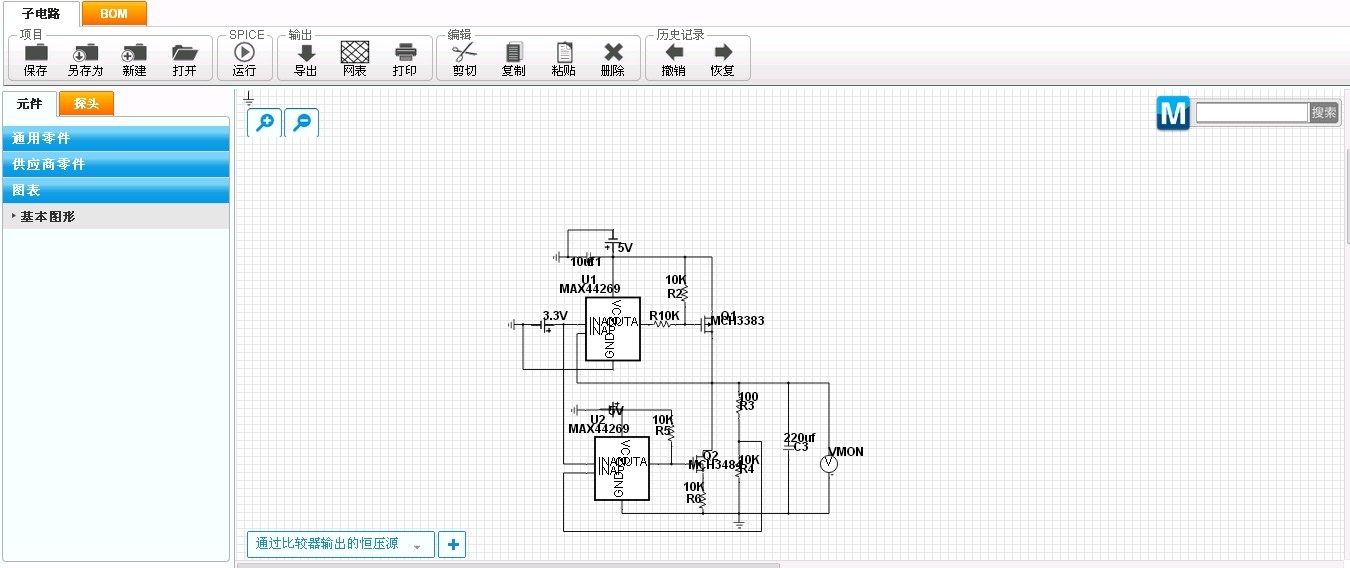Select the Q1 MCH3383 transistor
The height and width of the screenshot is (568, 1350).
pos(708,324)
